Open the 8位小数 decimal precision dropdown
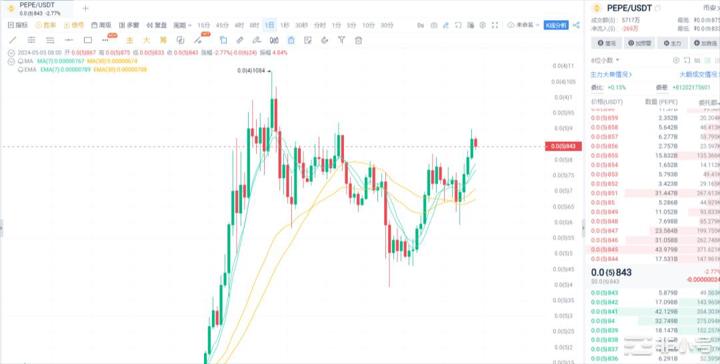This screenshot has height=364, width=720. (x=605, y=60)
